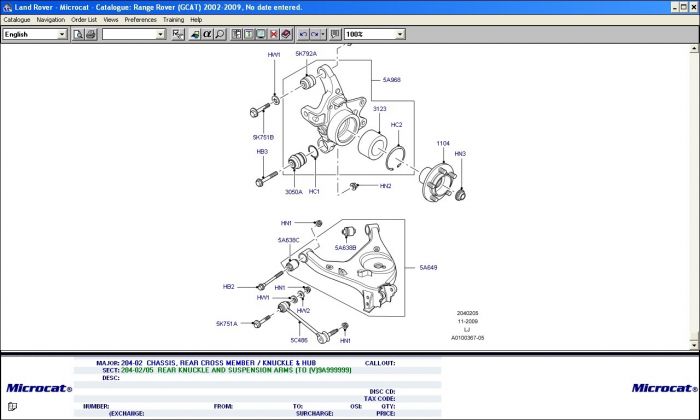This screenshot has height=420, width=700.
Task: Click the magnifying glass search icon
Action: point(220,34)
